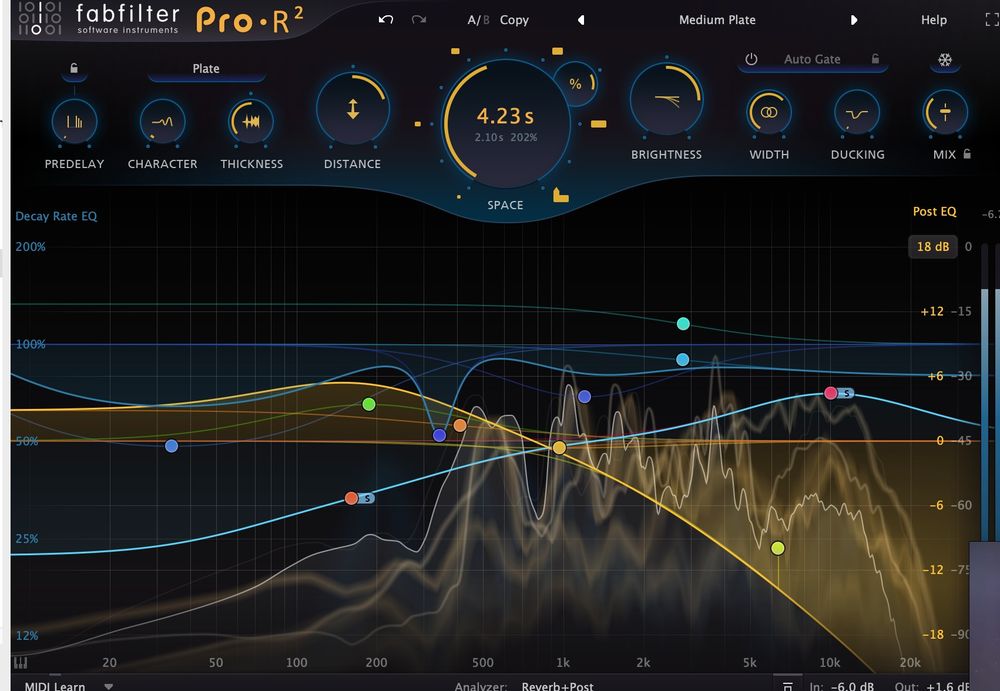Open the MIDI Learn dropdown arrow
This screenshot has height=691, width=1000.
point(108,687)
